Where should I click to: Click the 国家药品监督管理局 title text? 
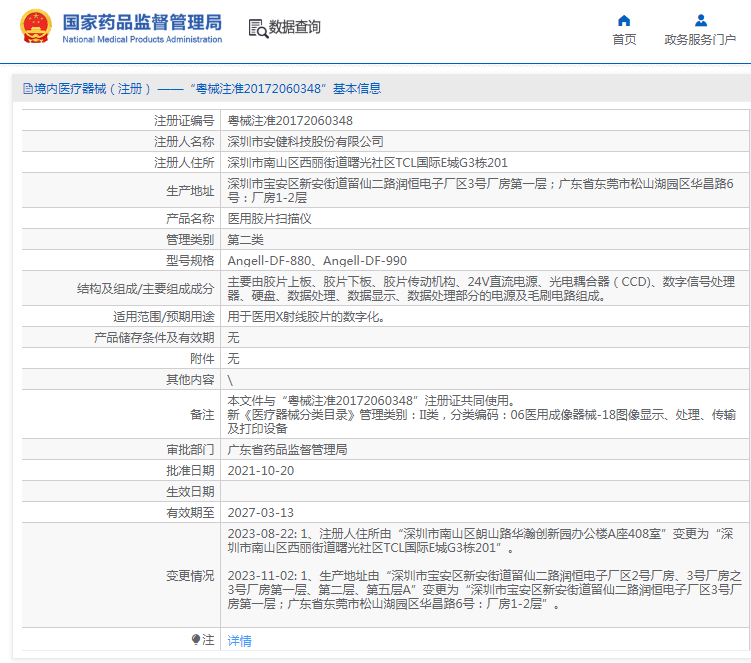pos(142,22)
